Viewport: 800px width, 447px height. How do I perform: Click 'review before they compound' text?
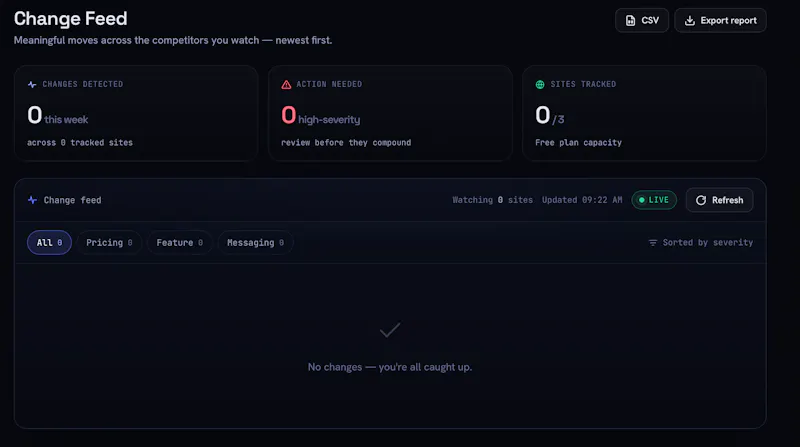tap(346, 142)
